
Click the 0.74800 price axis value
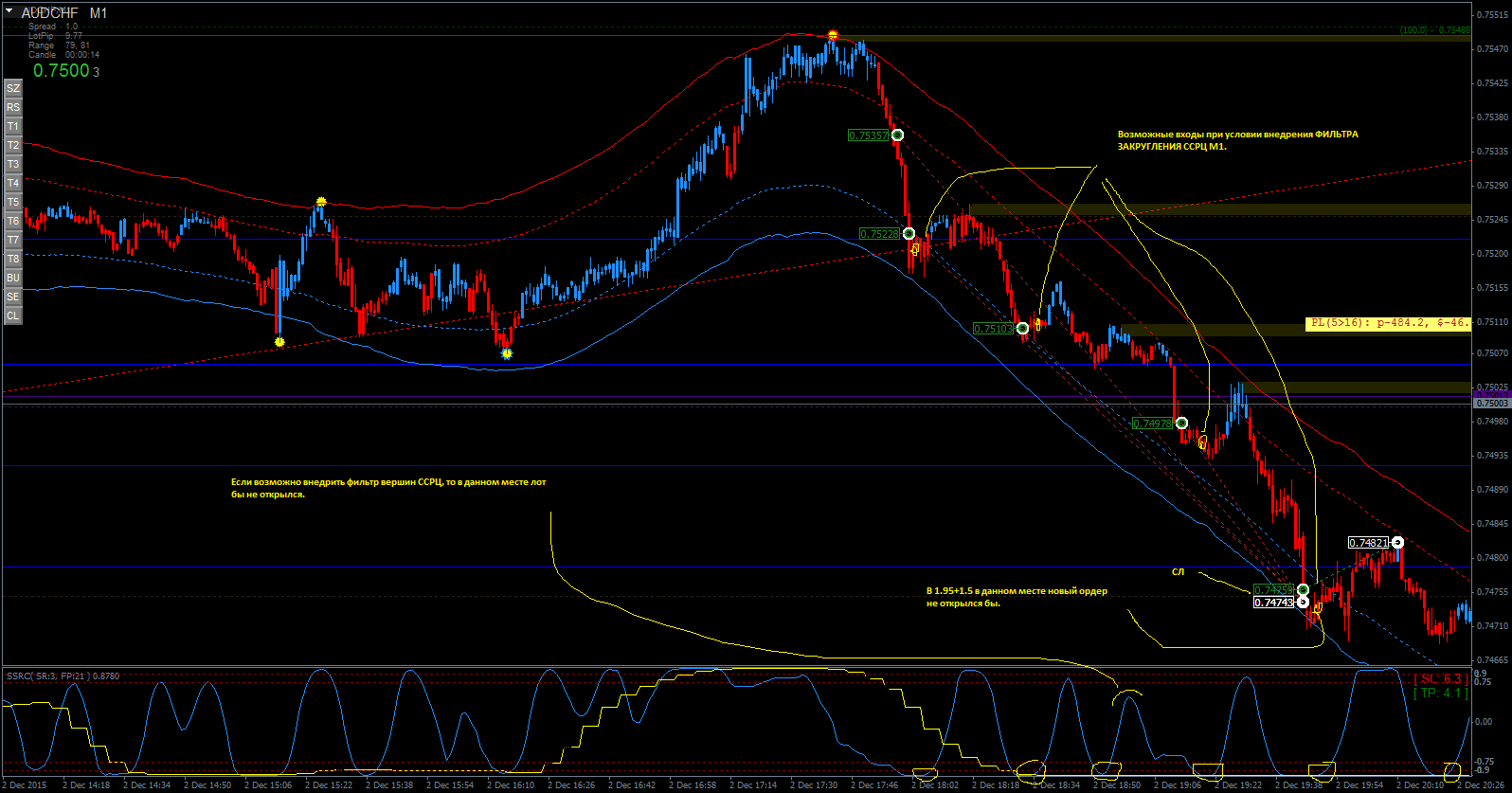click(1492, 558)
